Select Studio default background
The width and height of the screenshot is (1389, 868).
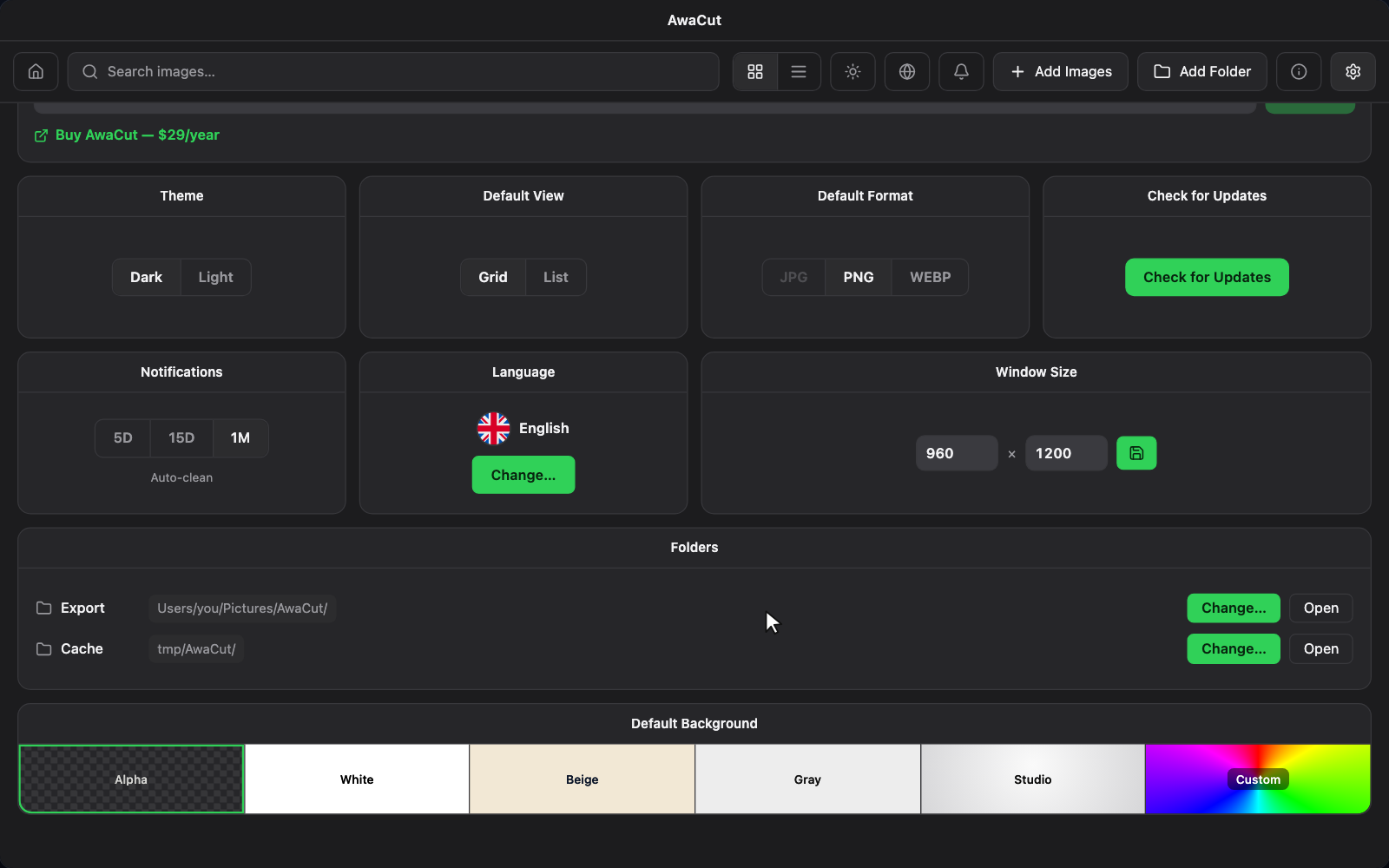pos(1033,779)
